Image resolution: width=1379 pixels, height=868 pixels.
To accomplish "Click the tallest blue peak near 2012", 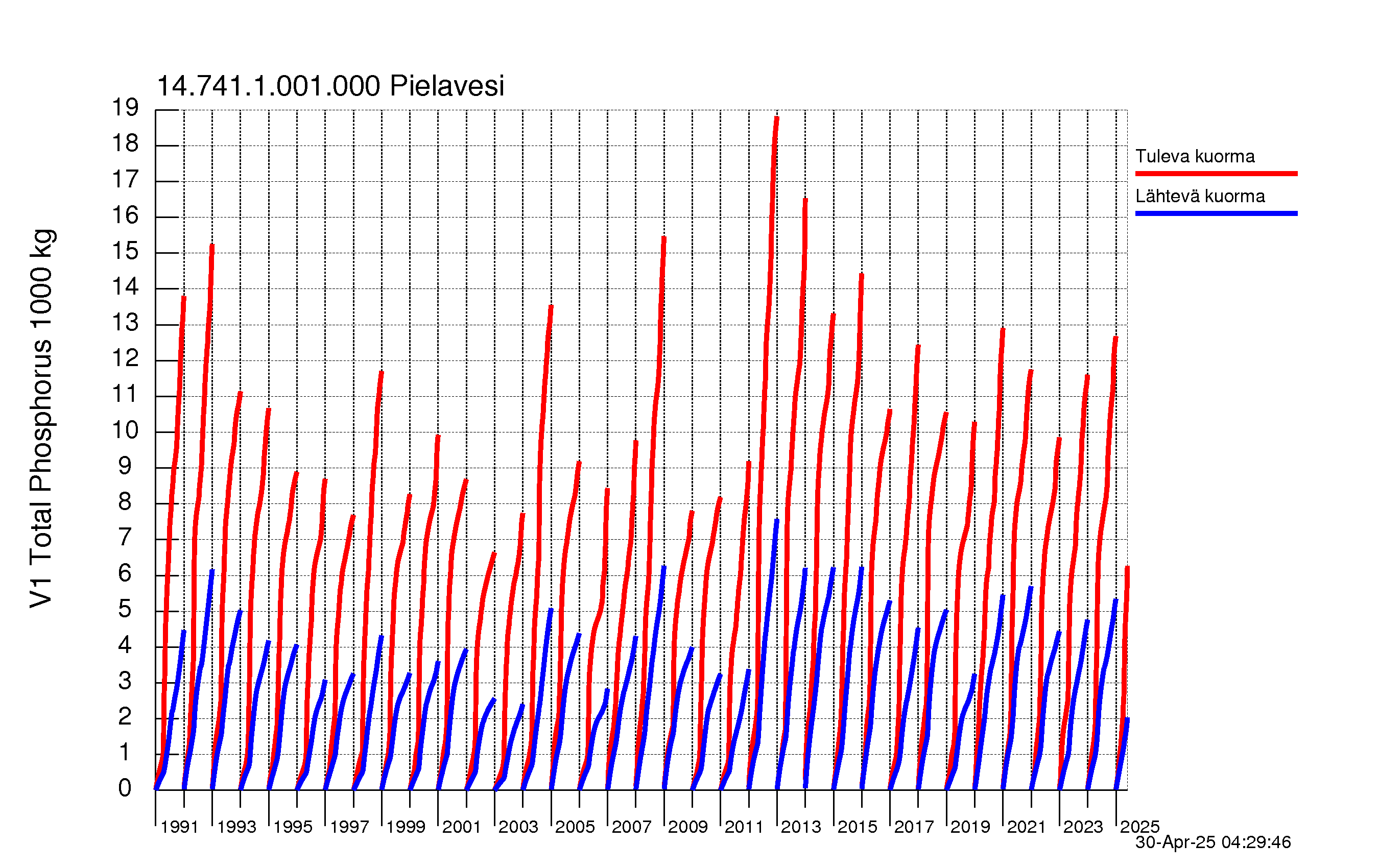I will point(776,520).
